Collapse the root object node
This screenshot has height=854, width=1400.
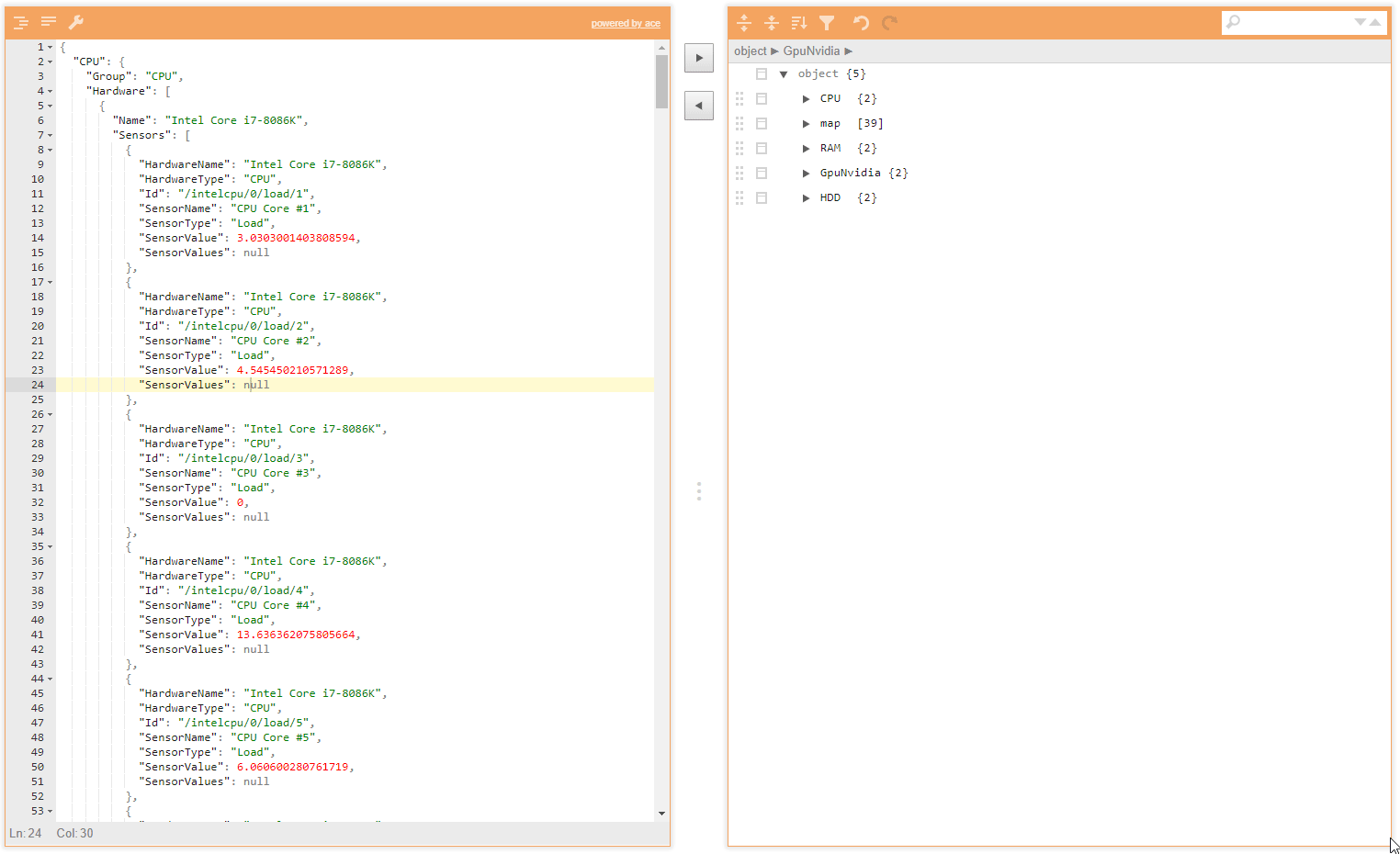click(x=784, y=74)
